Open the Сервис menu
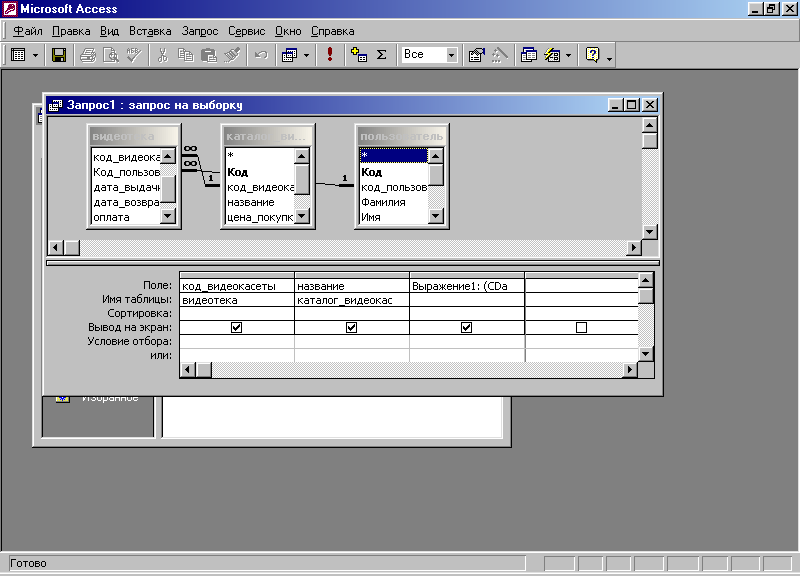 [x=246, y=31]
